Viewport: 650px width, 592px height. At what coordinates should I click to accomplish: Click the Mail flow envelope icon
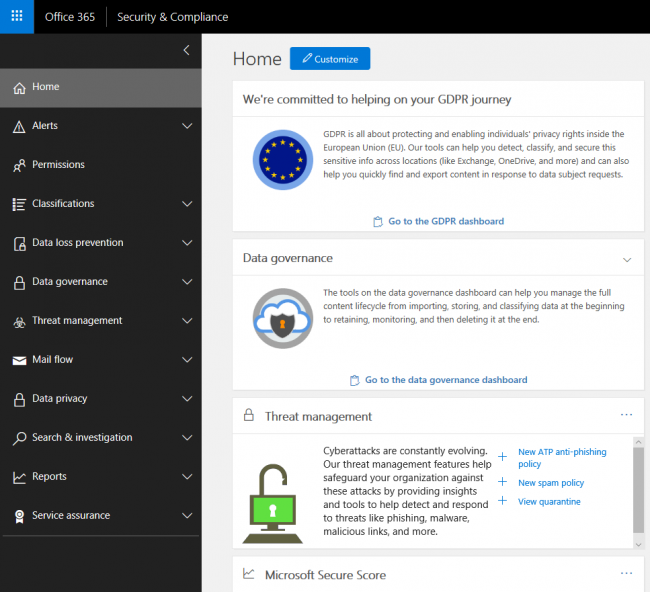pyautogui.click(x=19, y=360)
